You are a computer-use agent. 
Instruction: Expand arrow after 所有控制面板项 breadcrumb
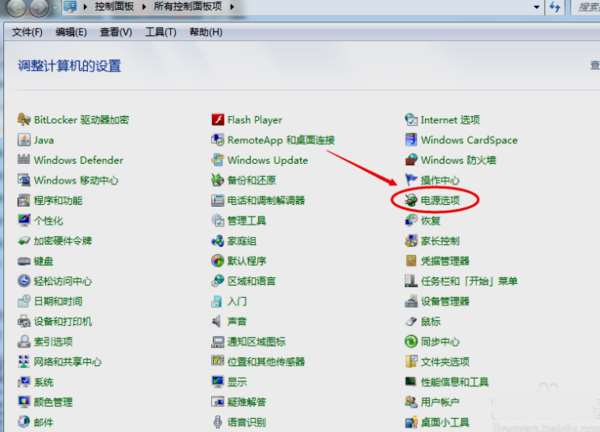(232, 7)
